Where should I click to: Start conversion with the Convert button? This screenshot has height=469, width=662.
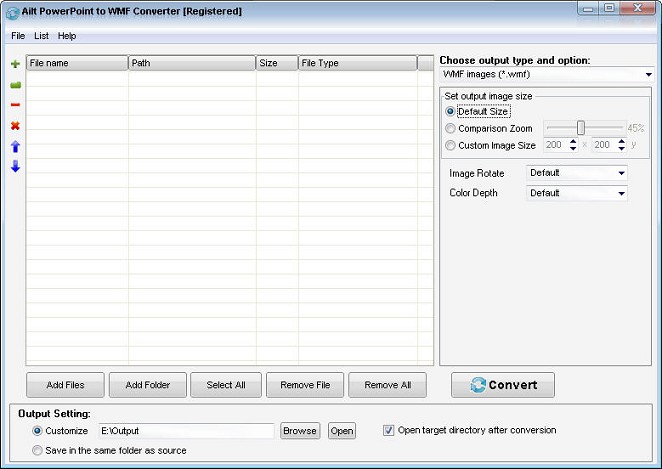point(503,385)
